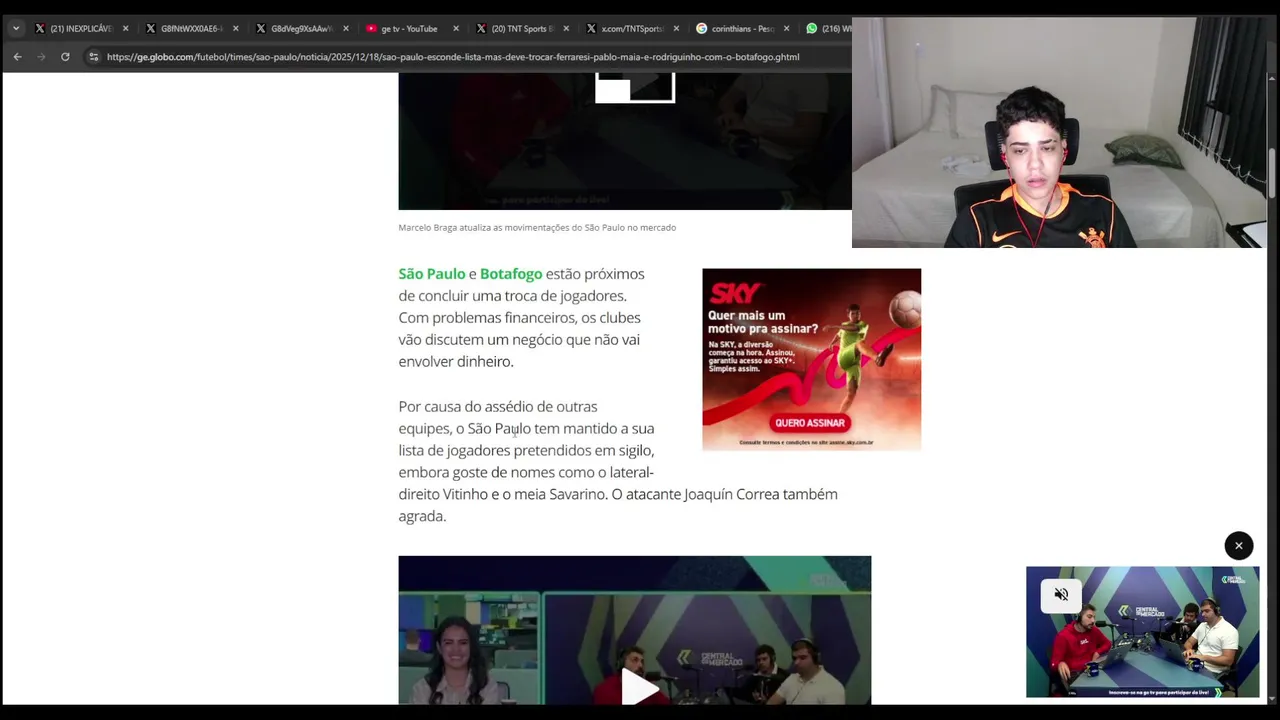Click 'QUERO ASSINAR' button in SKY ad
This screenshot has width=1280, height=720.
pos(810,423)
